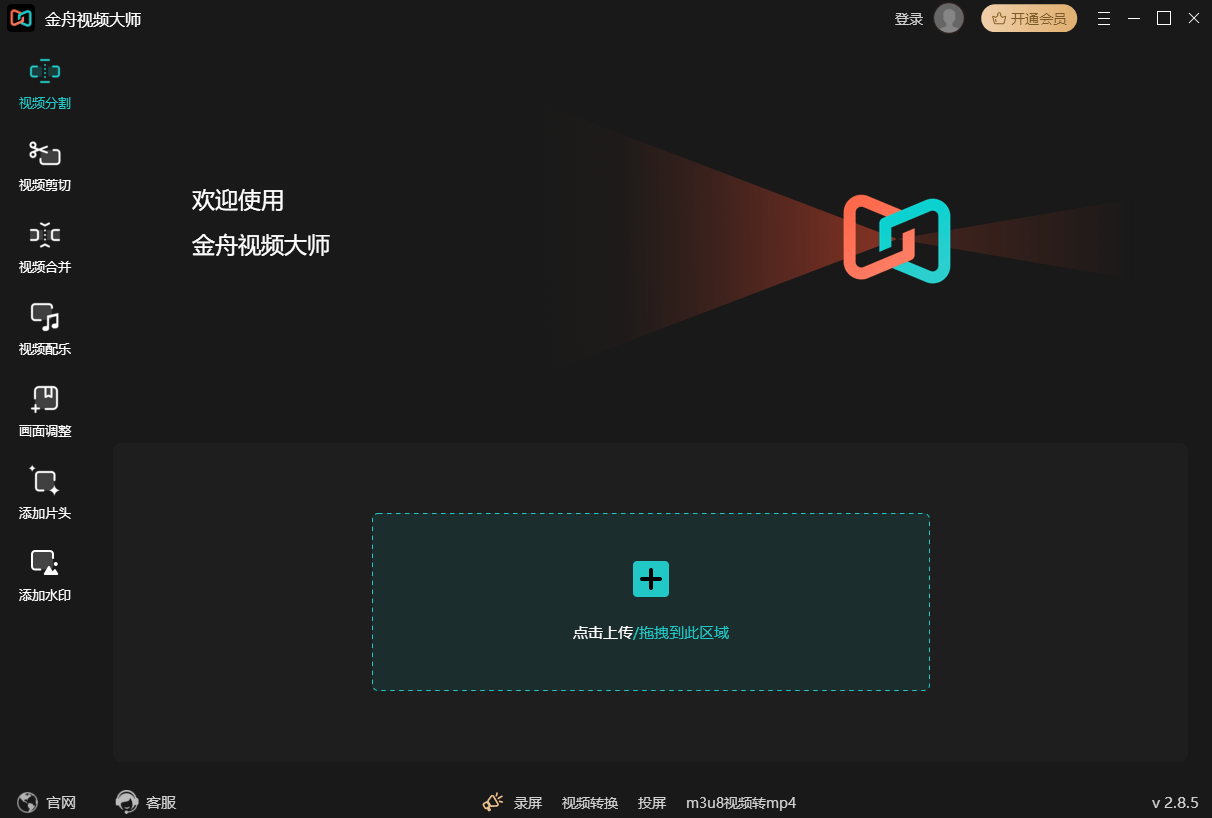Open the 视频分割 video split tool
Image resolution: width=1212 pixels, height=818 pixels.
[45, 84]
